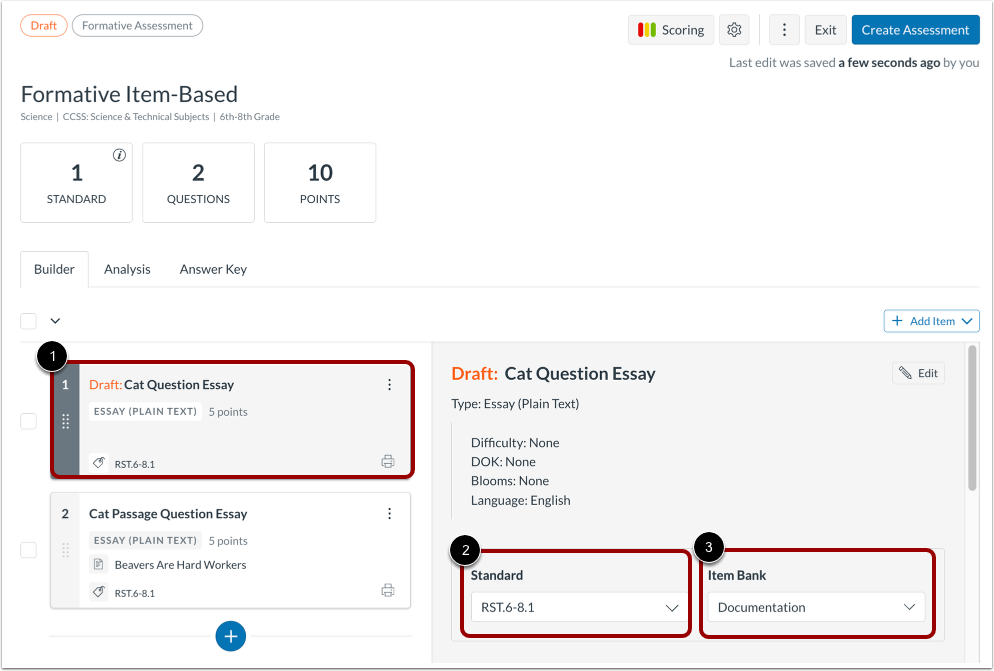This screenshot has width=994, height=671.
Task: Click the standards tag icon on item 2
Action: click(98, 592)
